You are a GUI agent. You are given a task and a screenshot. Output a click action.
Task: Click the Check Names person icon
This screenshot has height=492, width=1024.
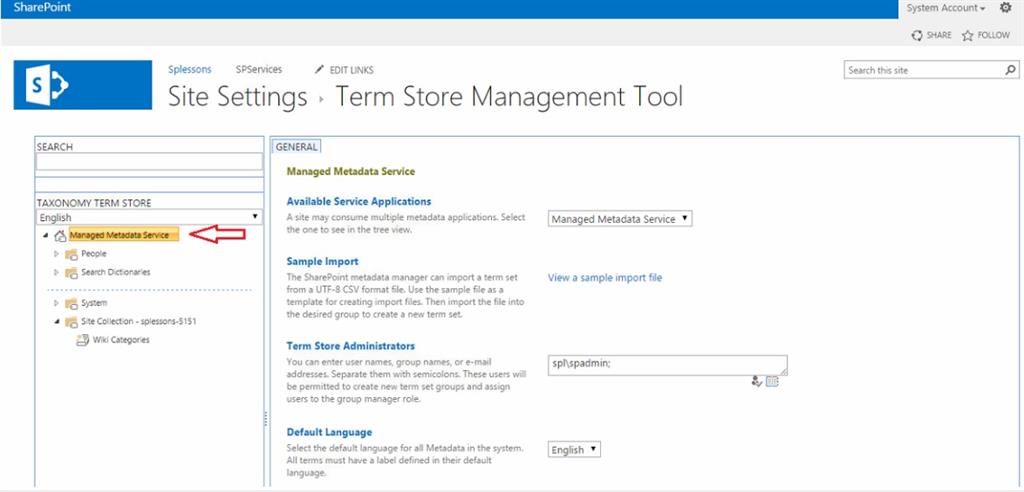[757, 381]
